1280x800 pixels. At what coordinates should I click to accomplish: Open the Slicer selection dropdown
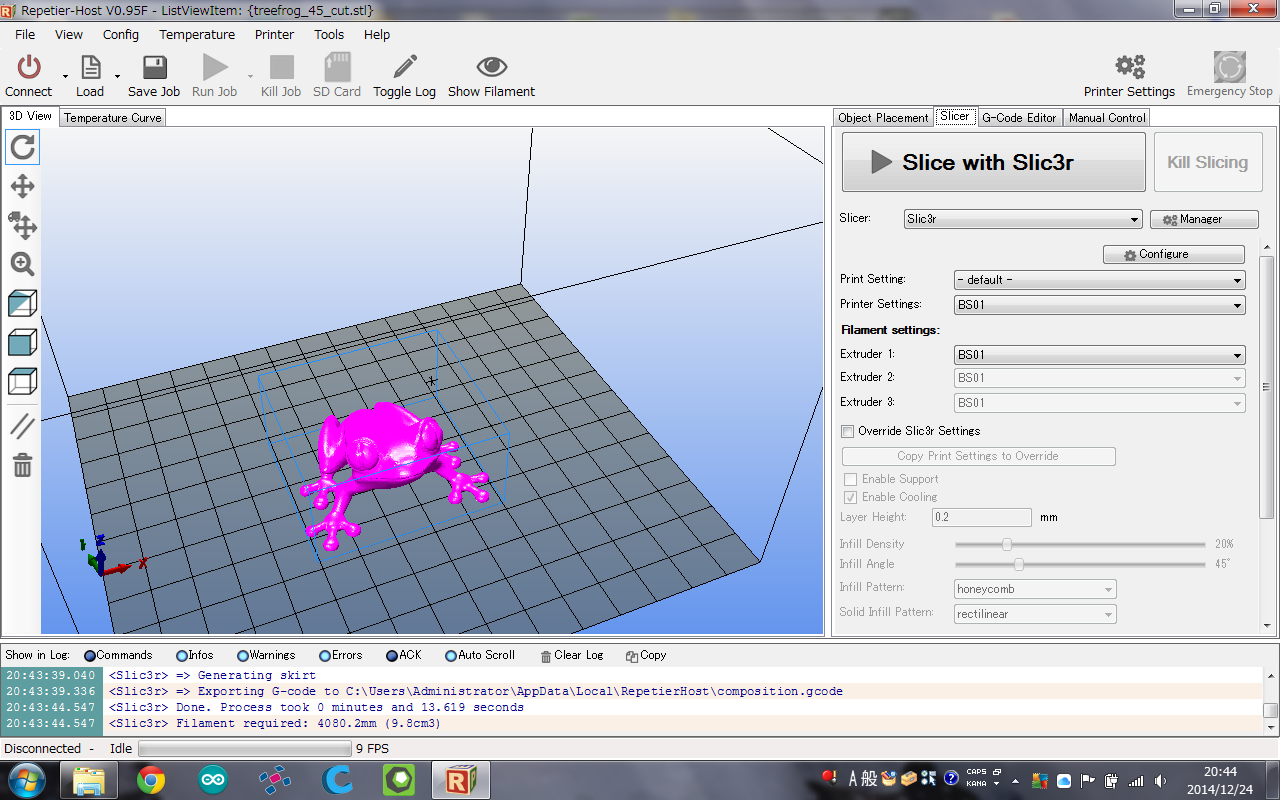(1022, 219)
